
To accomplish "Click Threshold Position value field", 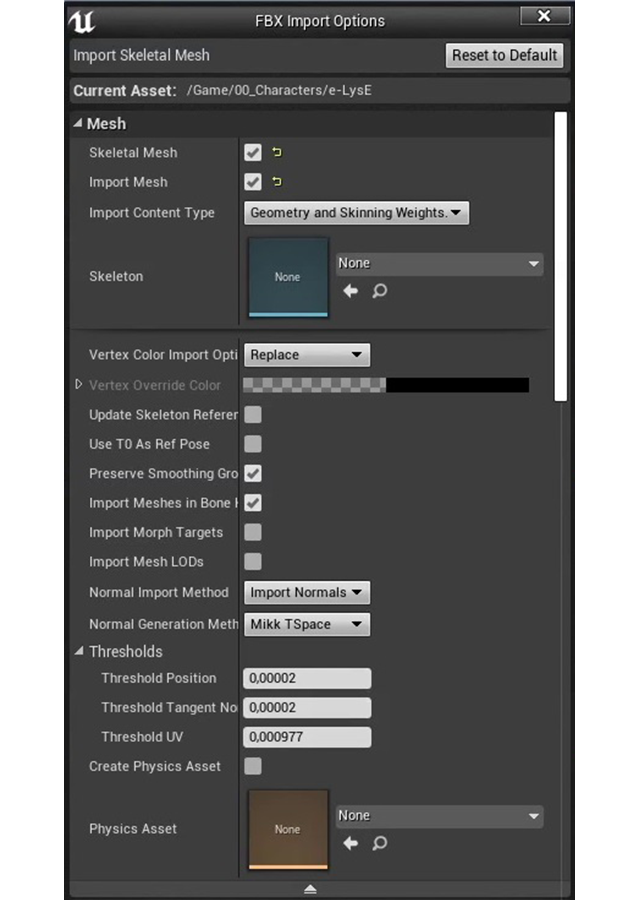I will (x=307, y=678).
